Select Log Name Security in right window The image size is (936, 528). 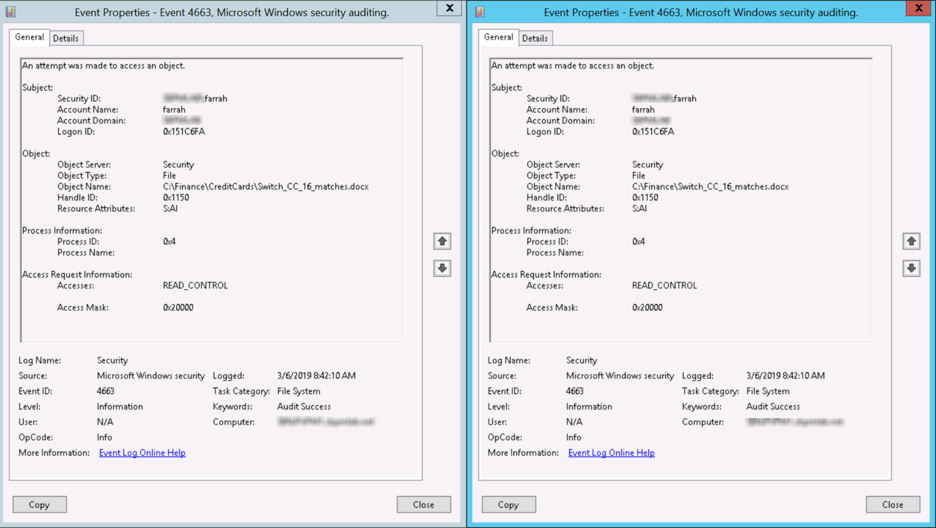pyautogui.click(x=581, y=360)
